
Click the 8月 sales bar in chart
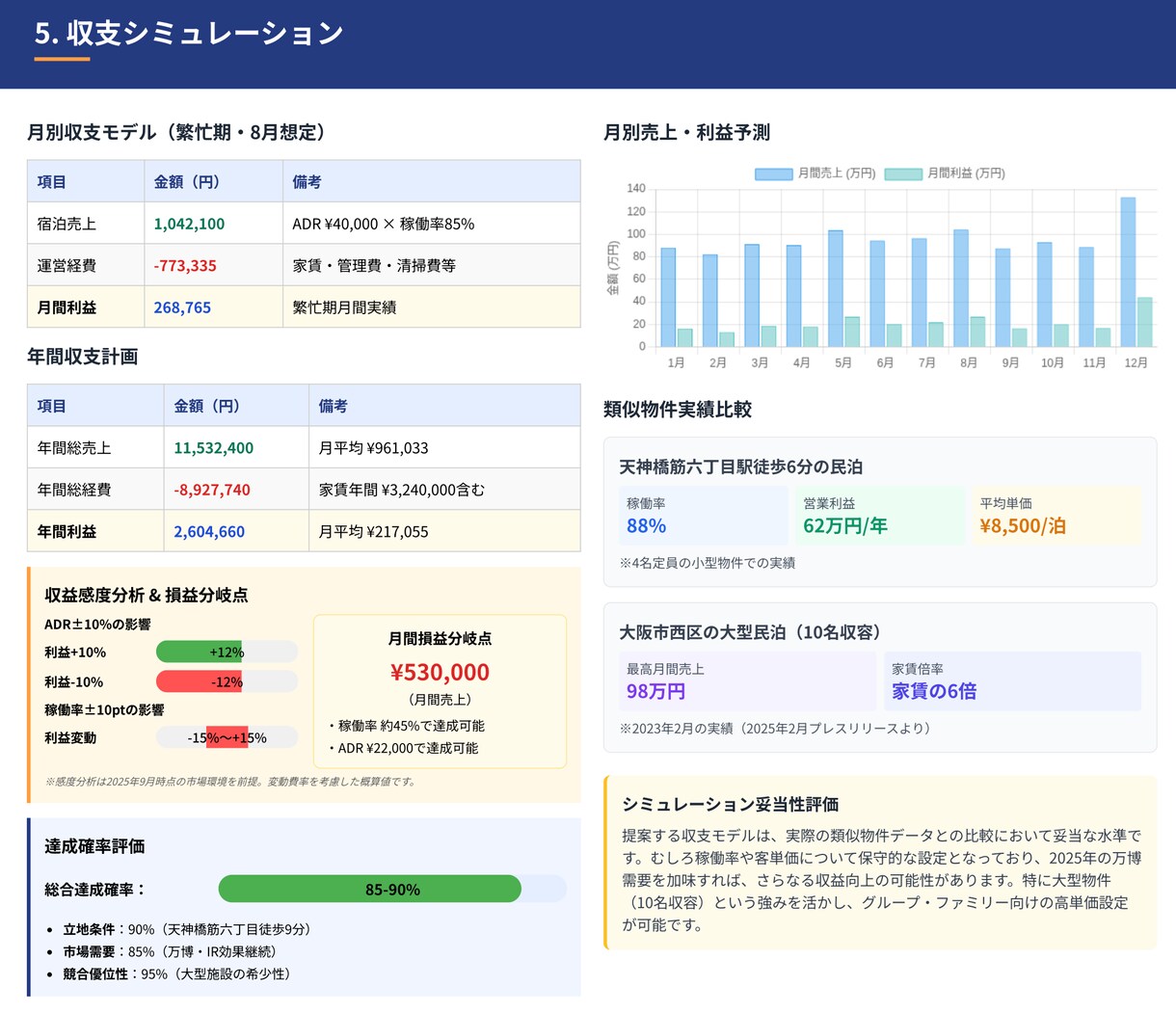(960, 288)
